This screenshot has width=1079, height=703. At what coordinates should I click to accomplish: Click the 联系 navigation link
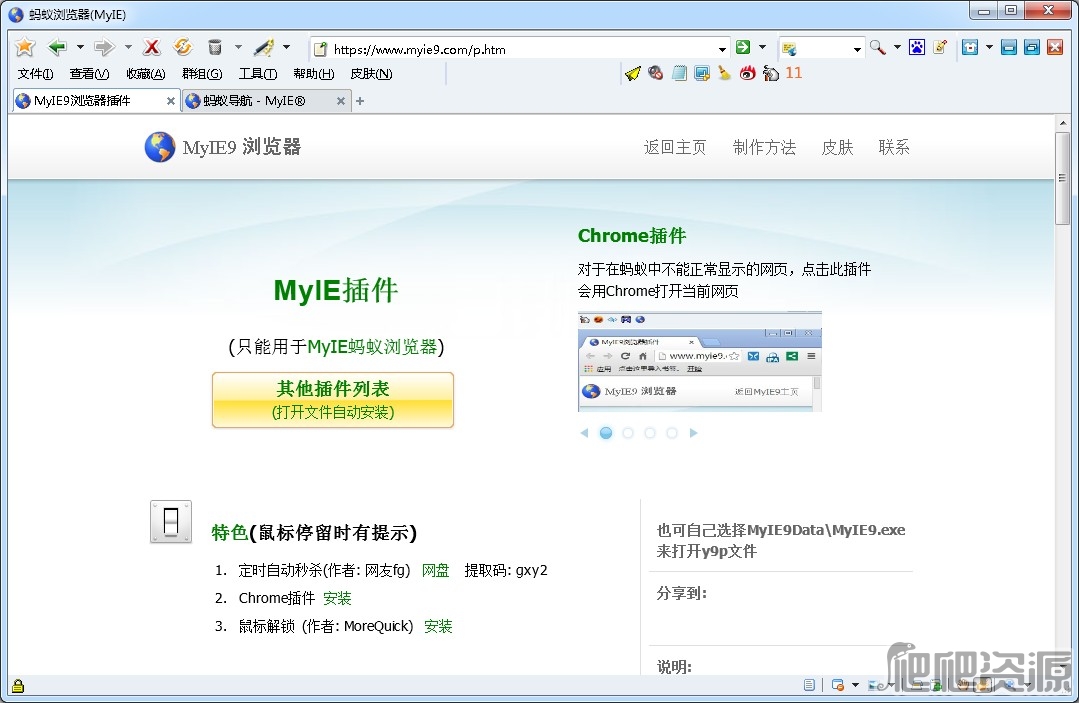pos(894,147)
